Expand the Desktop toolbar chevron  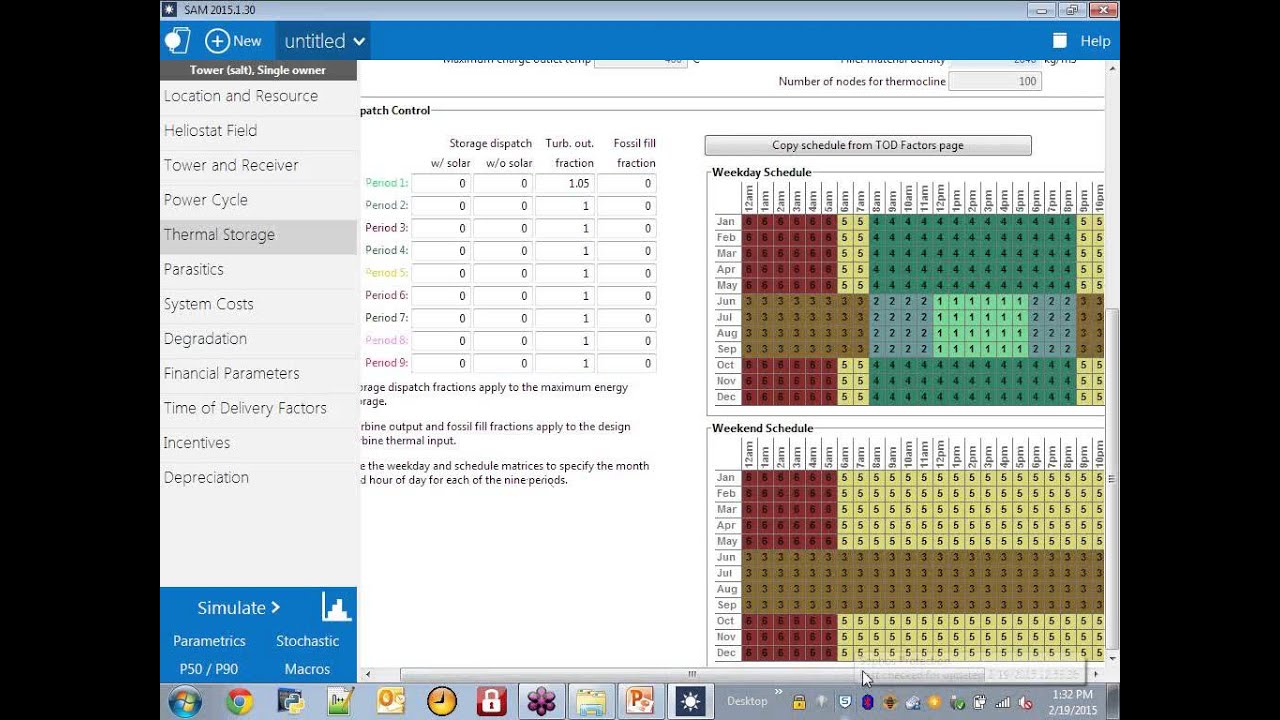(x=778, y=691)
